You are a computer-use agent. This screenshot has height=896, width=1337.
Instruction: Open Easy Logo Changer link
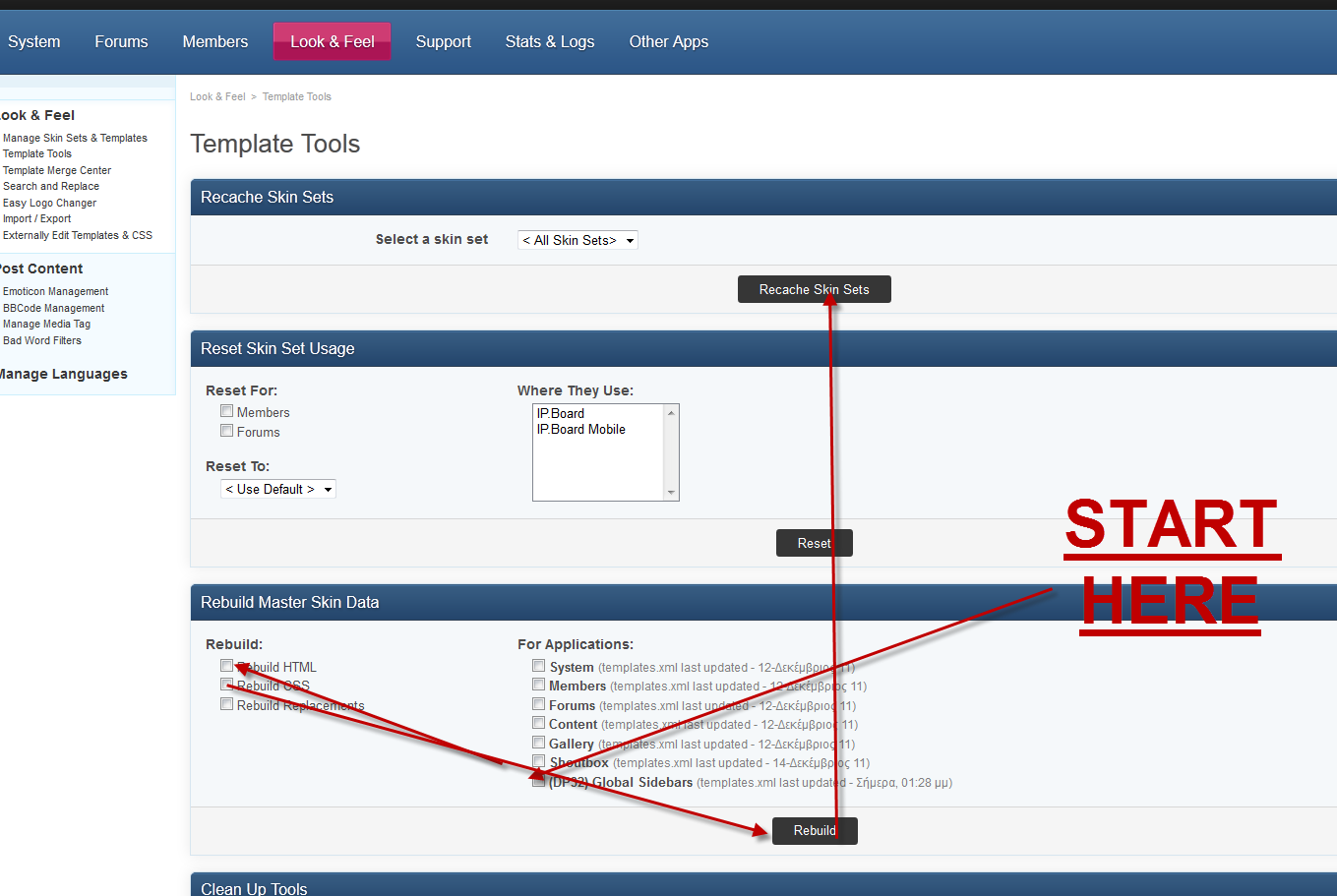pos(49,203)
